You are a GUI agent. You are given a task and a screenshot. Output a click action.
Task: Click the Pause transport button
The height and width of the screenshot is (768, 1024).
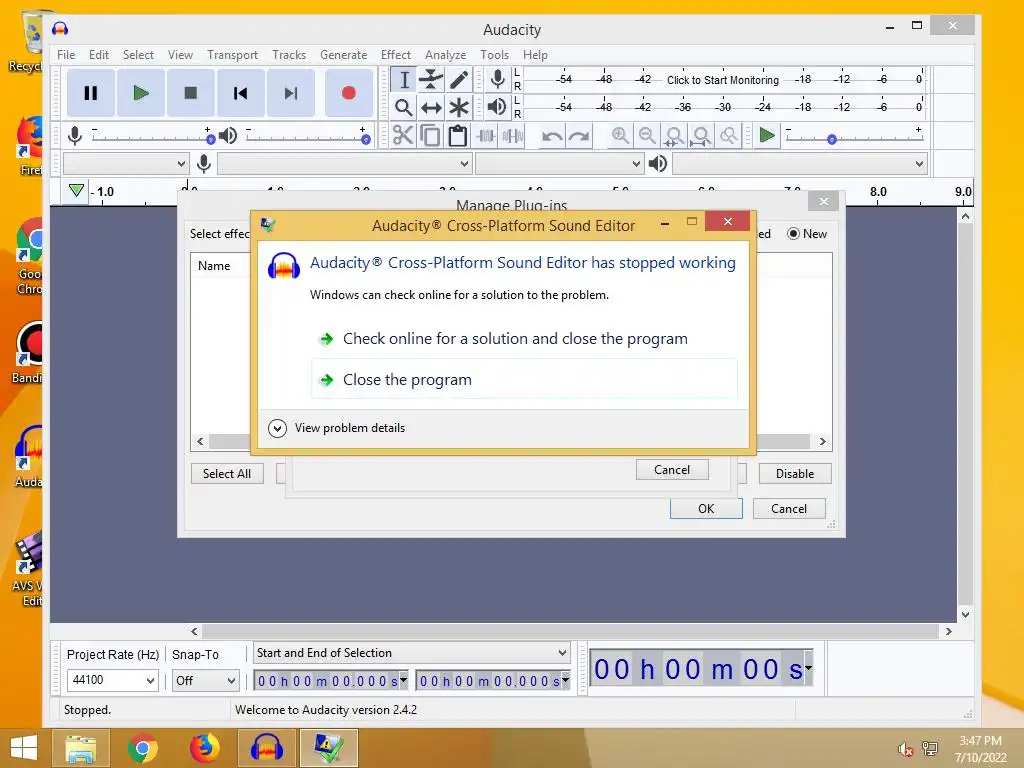pos(91,93)
